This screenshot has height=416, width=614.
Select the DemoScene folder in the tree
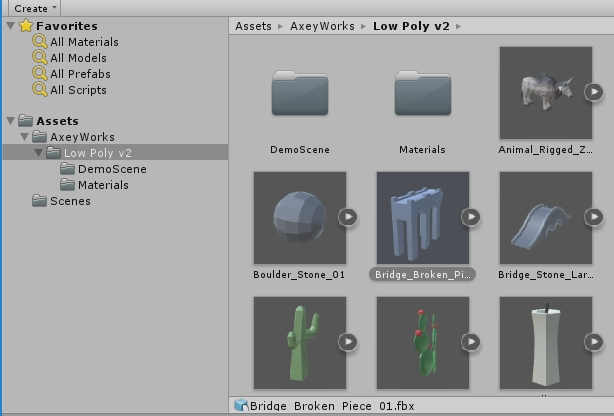(x=112, y=169)
